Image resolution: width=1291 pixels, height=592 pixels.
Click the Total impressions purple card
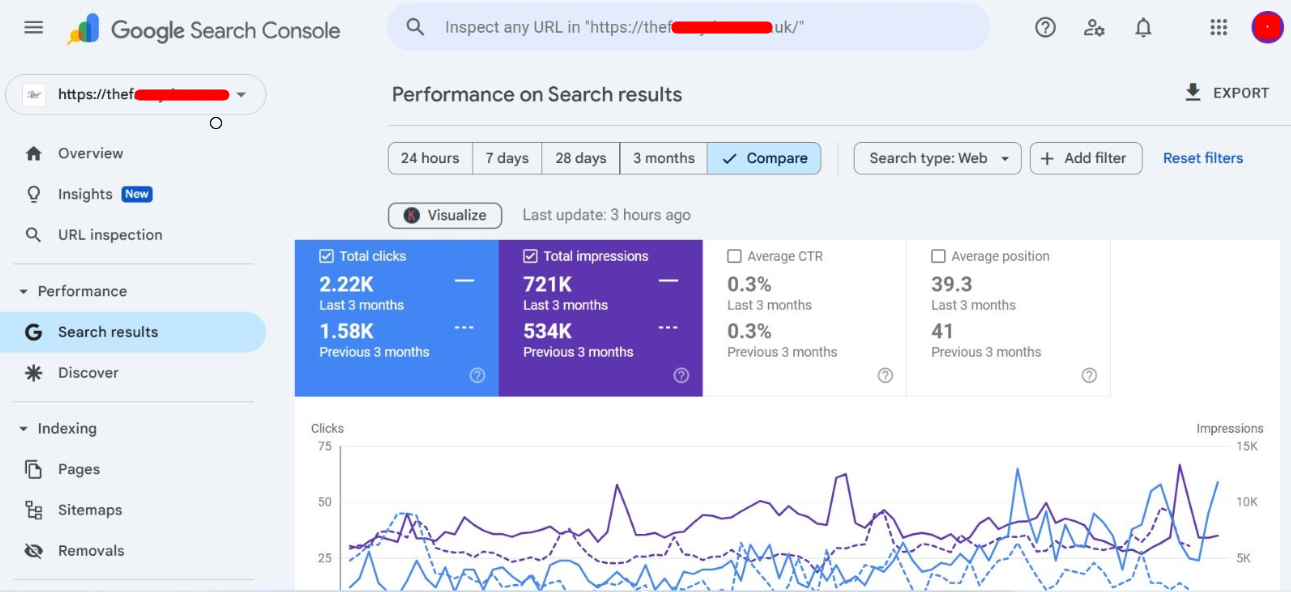(600, 318)
